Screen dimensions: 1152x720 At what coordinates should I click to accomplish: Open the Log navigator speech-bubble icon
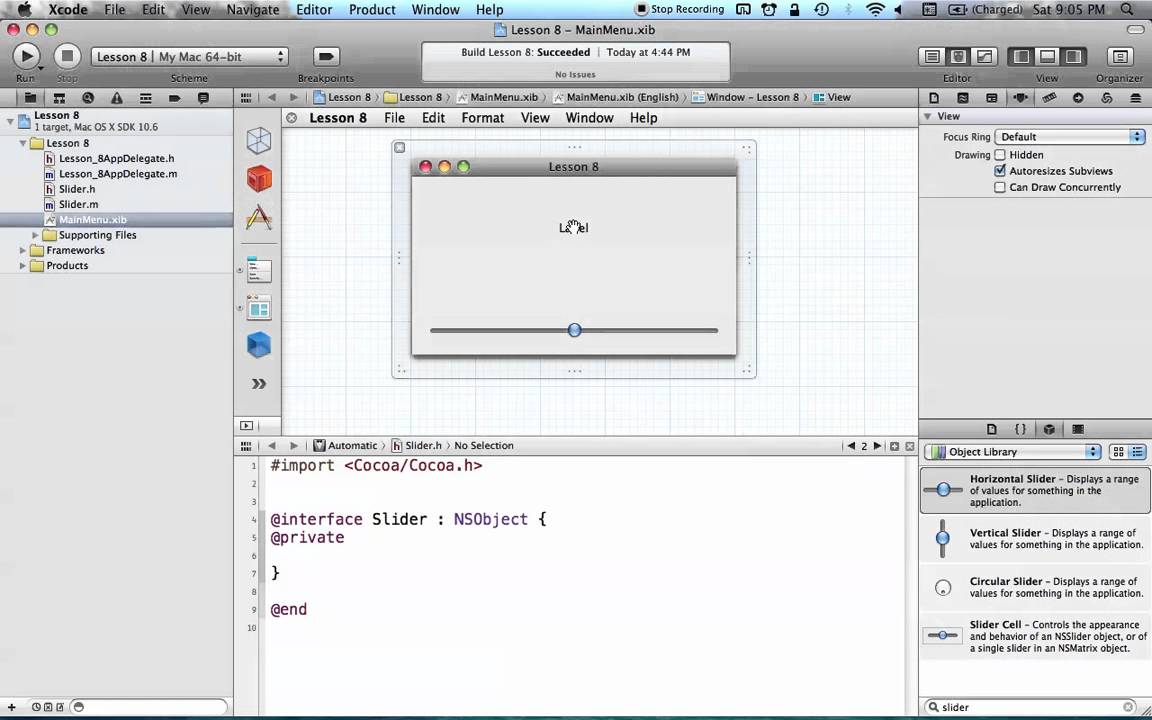[204, 98]
